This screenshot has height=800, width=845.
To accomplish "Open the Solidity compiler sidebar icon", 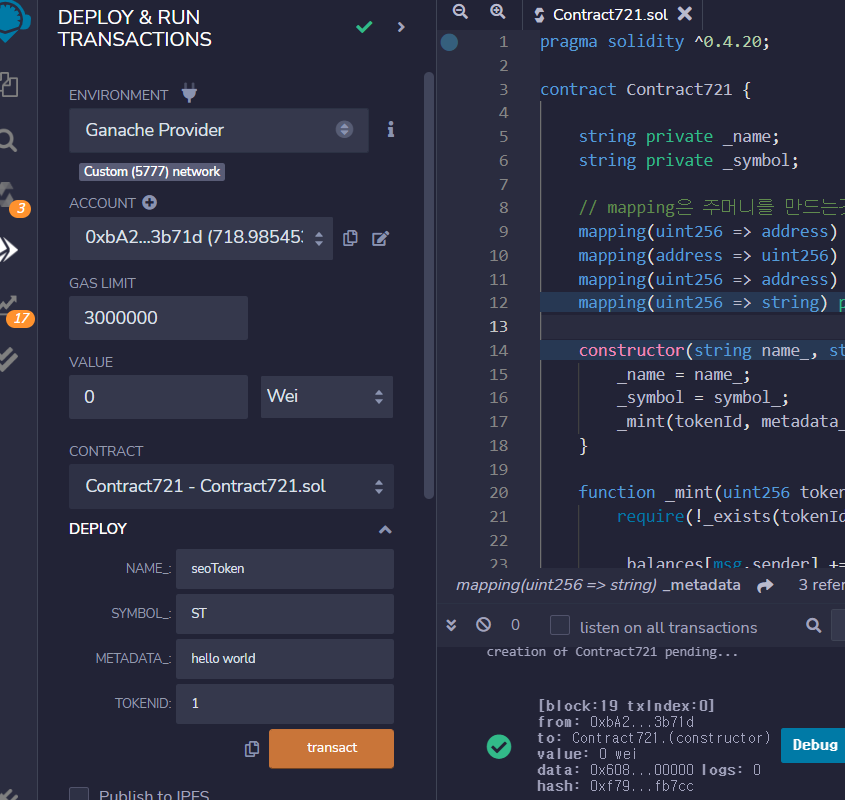I will pos(8,194).
